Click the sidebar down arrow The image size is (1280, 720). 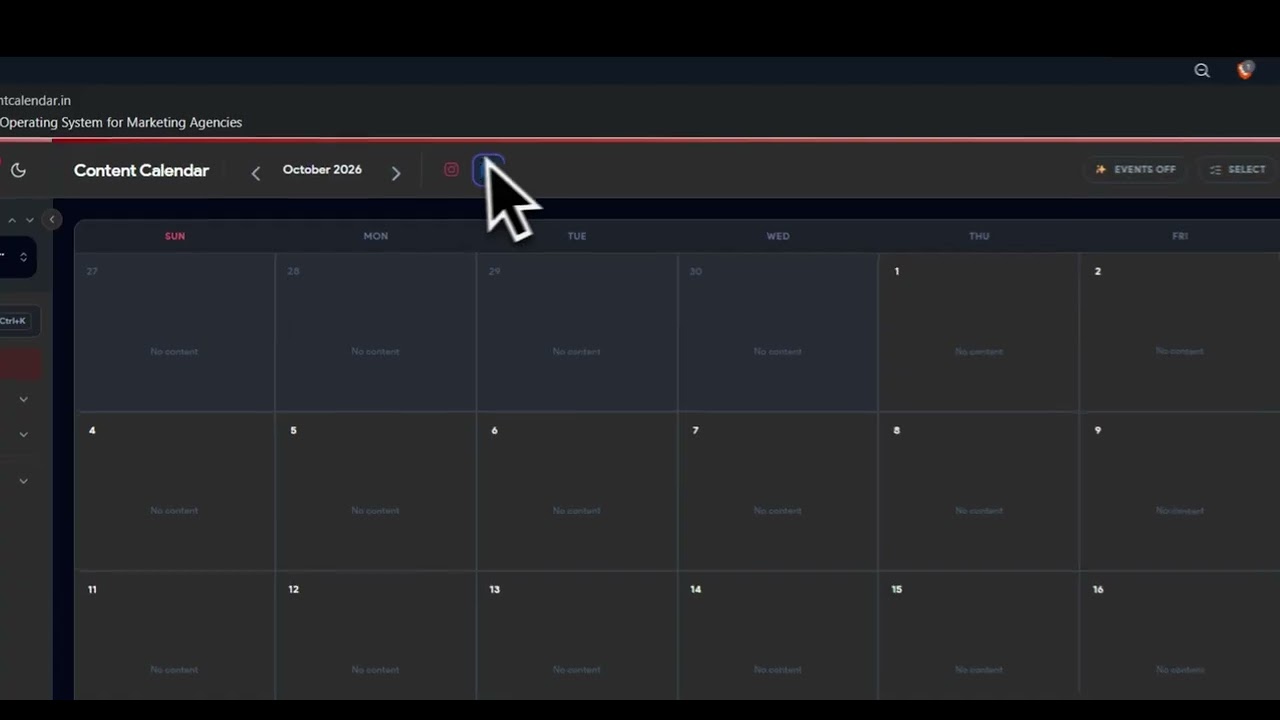(x=30, y=220)
